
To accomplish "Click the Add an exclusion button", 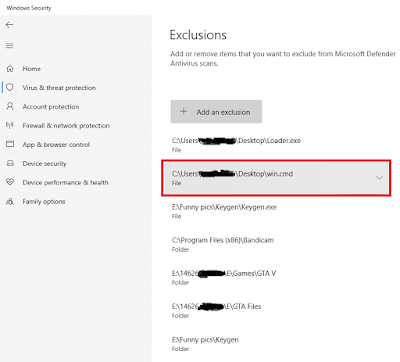I will click(216, 112).
